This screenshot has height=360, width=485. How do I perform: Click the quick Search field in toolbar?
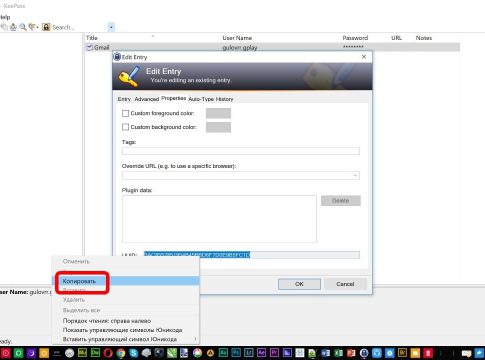[x=79, y=27]
